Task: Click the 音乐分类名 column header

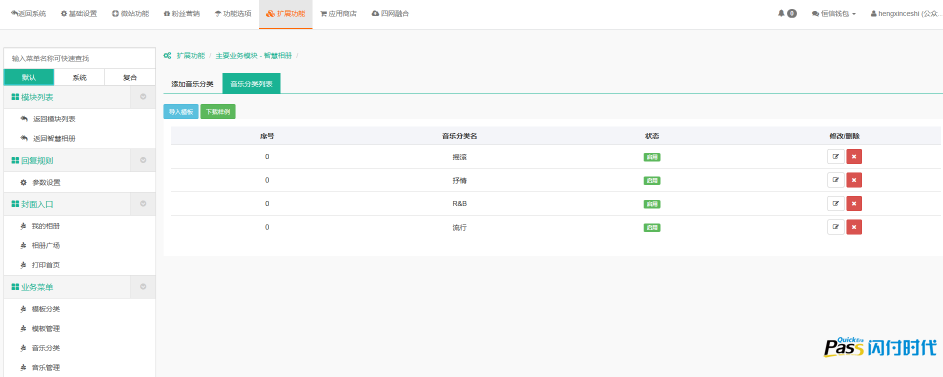Action: (460, 136)
